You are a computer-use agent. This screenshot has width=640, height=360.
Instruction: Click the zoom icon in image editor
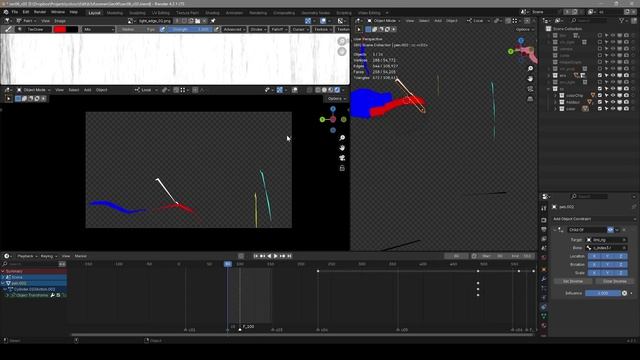tap(342, 41)
